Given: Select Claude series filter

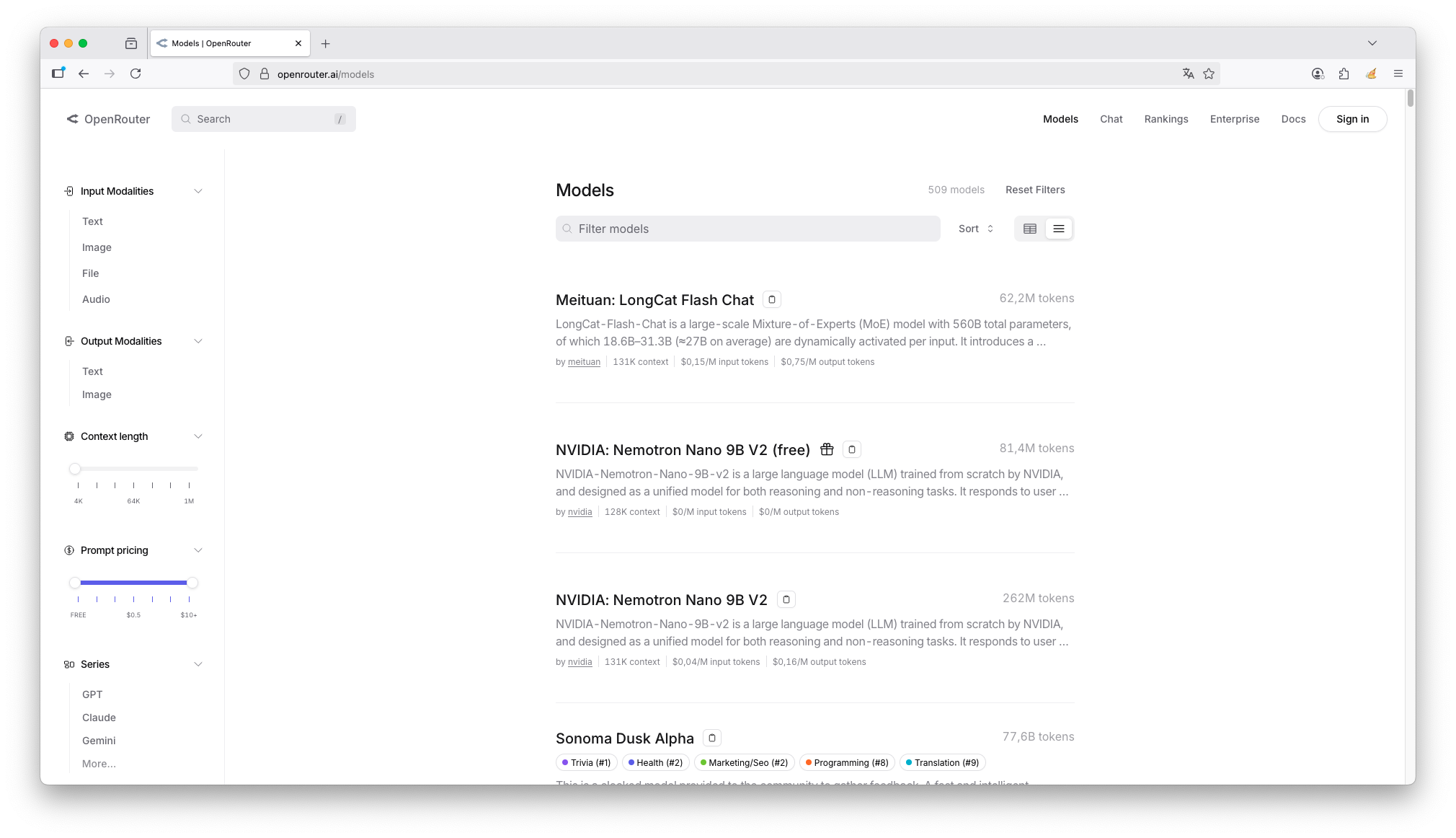Looking at the screenshot, I should click(x=99, y=718).
